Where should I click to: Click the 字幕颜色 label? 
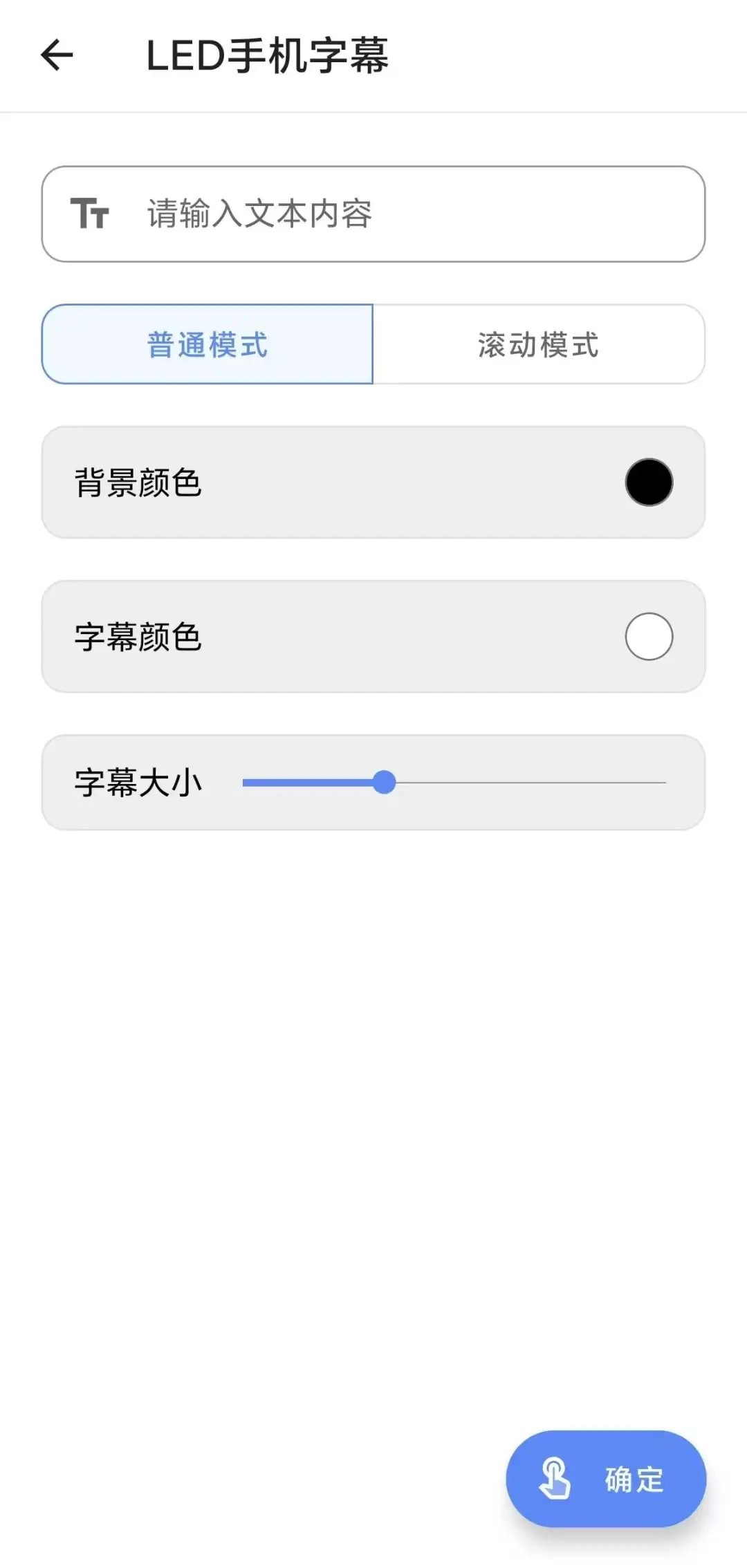pyautogui.click(x=138, y=637)
